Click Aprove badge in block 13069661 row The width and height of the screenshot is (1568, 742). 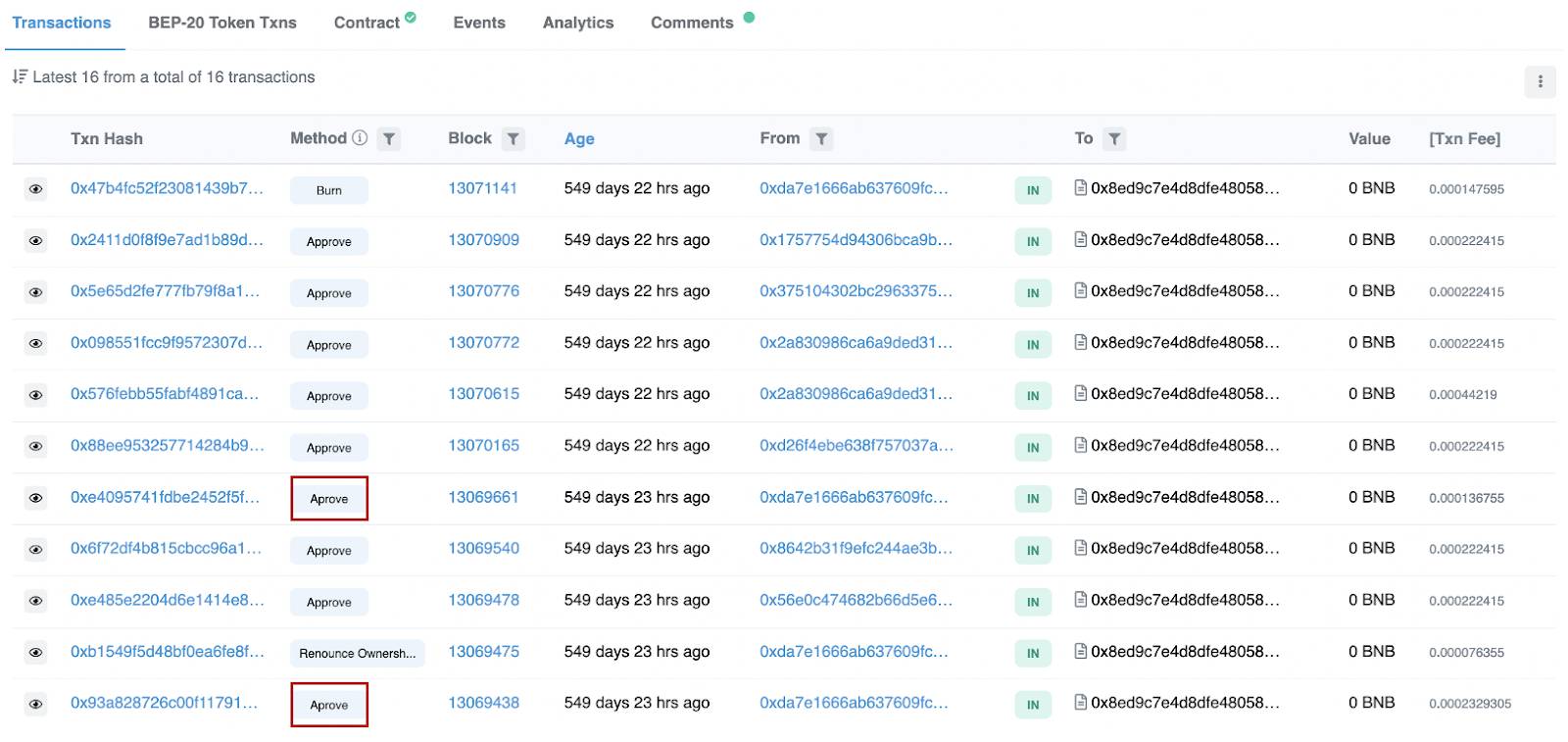click(329, 499)
